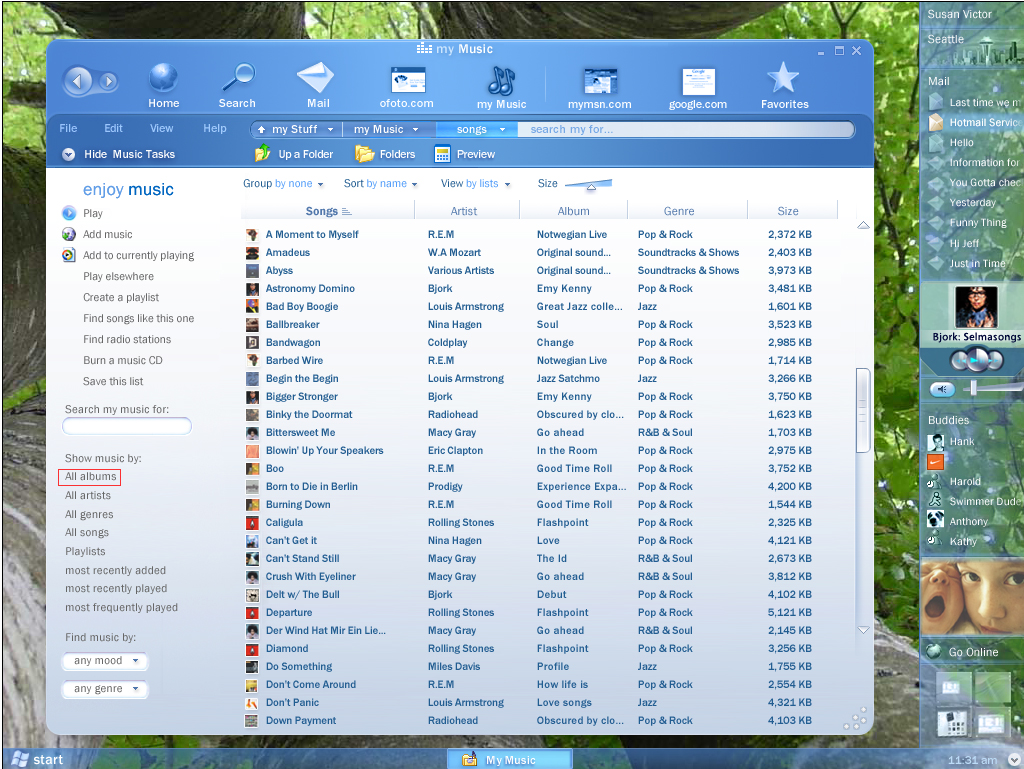Sort by the Genre column header
1024x769 pixels.
tap(679, 211)
